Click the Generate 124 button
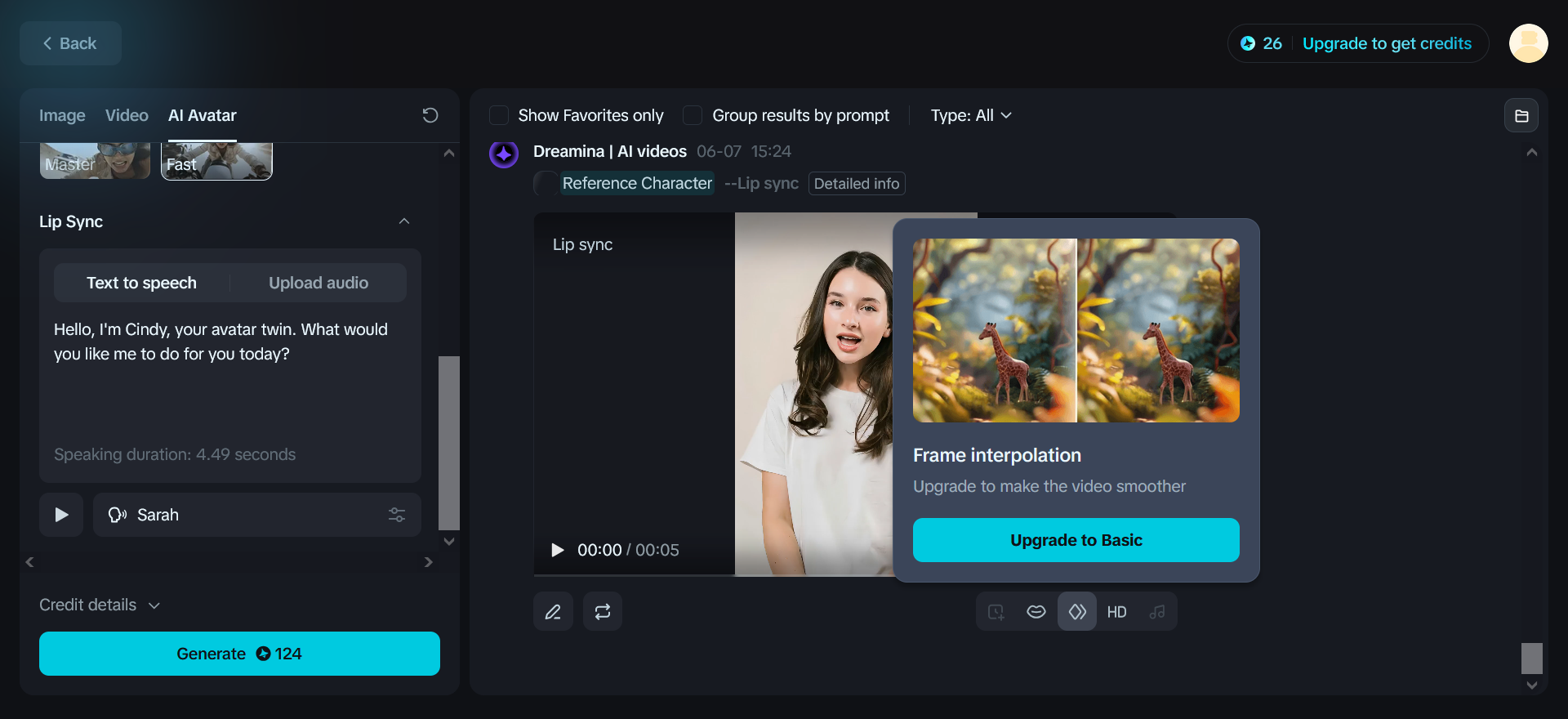 [239, 654]
